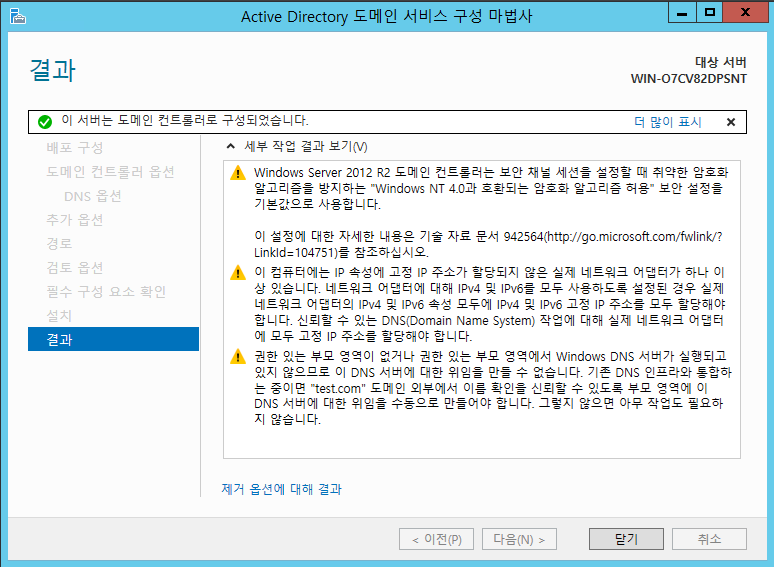Click inside the results detail text box
The image size is (774, 567).
pos(480,440)
